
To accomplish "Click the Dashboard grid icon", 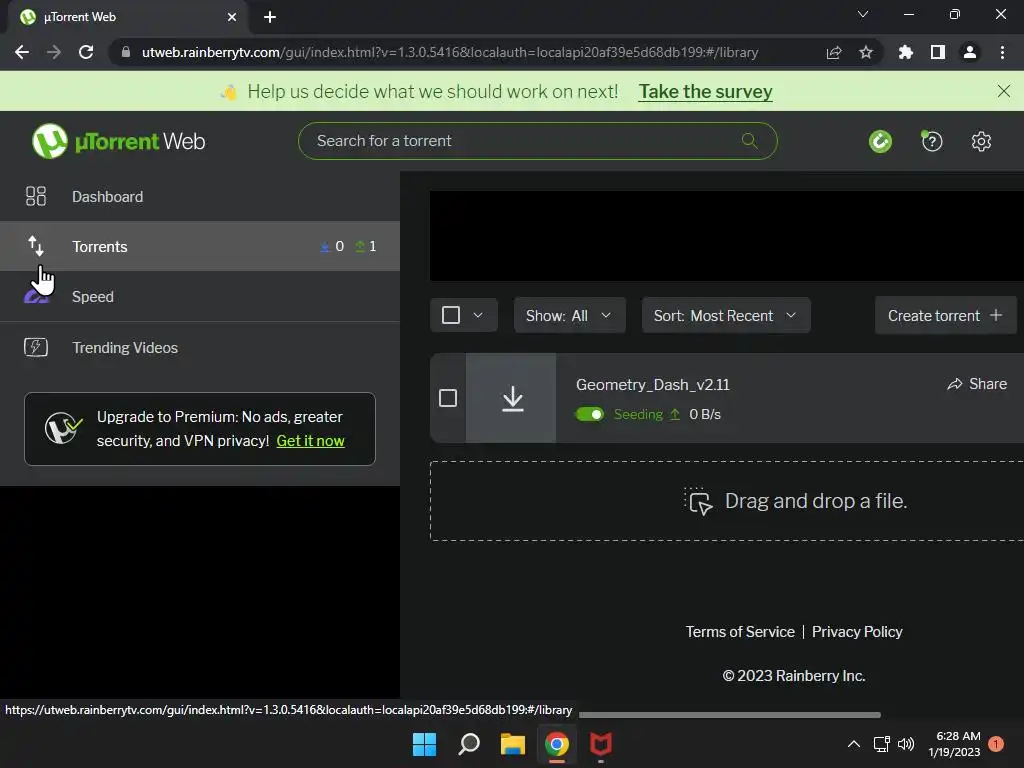I will (36, 196).
